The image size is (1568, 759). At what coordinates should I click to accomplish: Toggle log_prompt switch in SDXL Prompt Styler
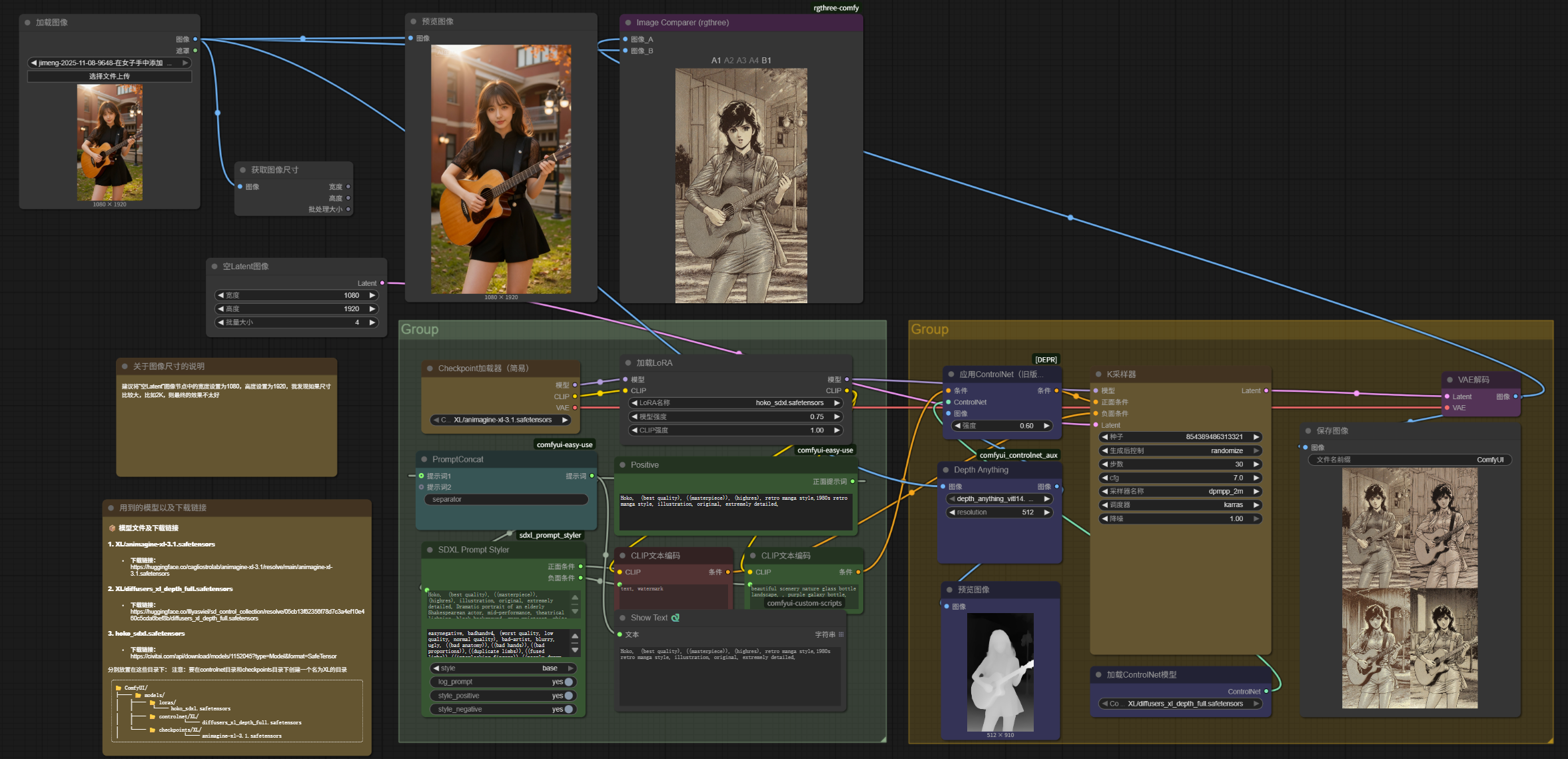pyautogui.click(x=569, y=682)
